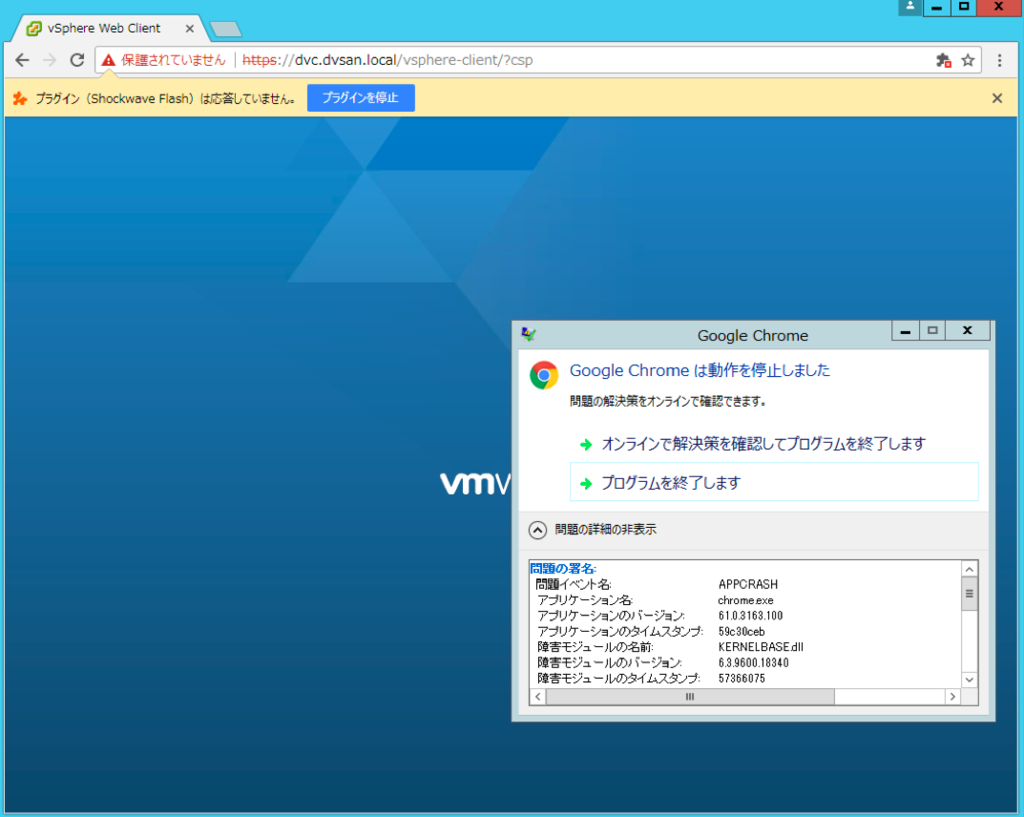Select the vSphere Web Client tab
This screenshot has height=817, width=1024.
coord(103,28)
